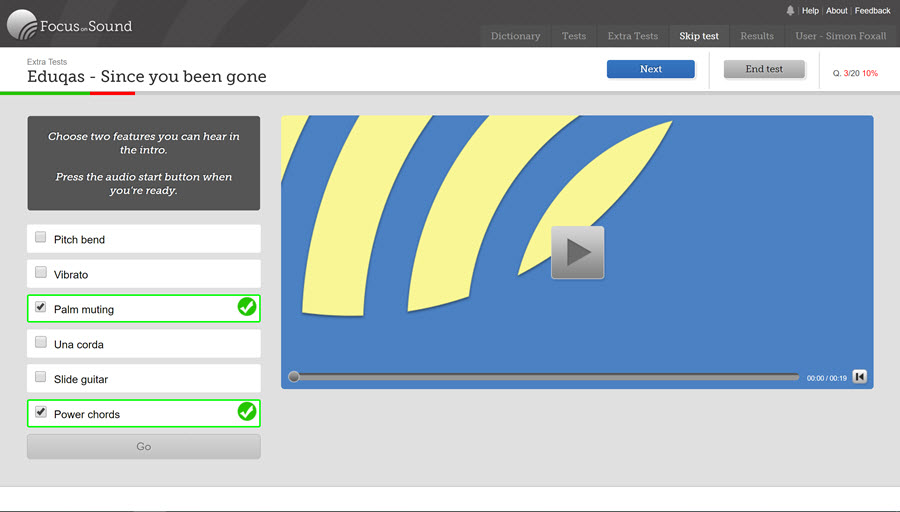Click the Eduqas - Since you been gone title
Viewport: 900px width, 512px height.
147,76
